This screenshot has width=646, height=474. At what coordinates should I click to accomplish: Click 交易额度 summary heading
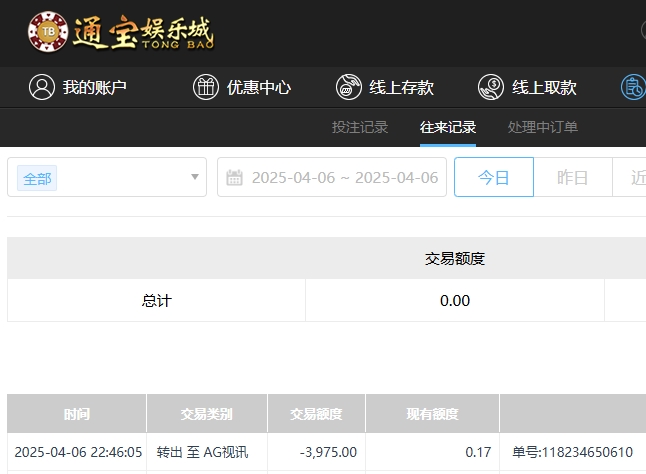point(455,259)
